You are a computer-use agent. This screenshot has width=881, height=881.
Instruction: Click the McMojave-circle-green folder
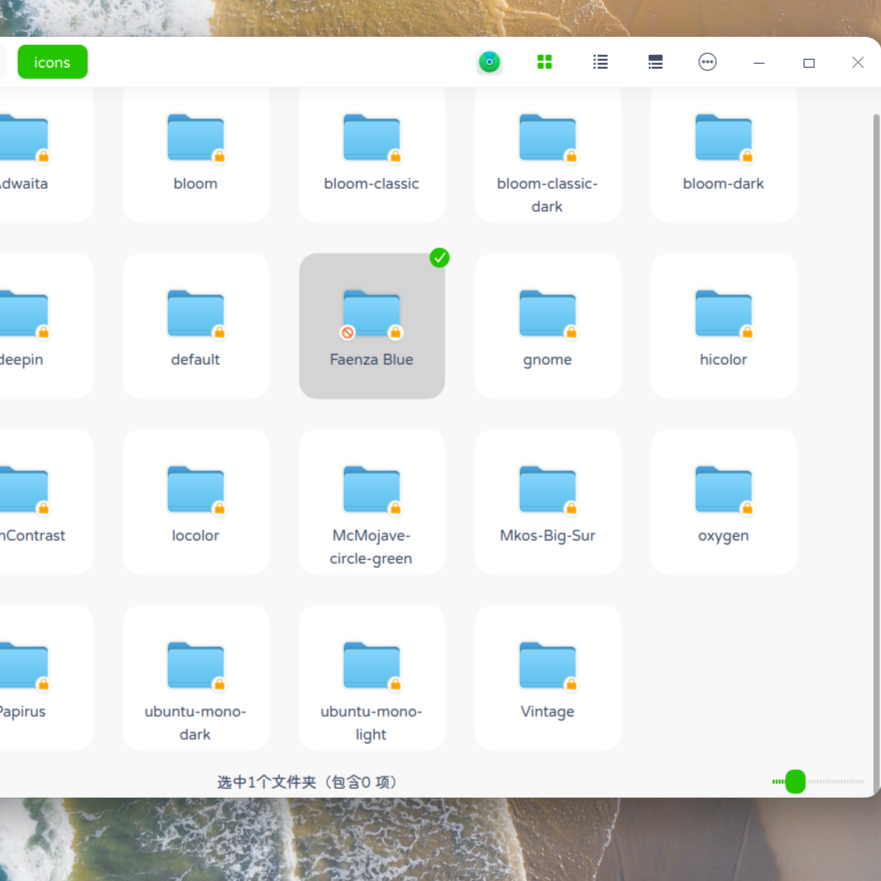(371, 491)
